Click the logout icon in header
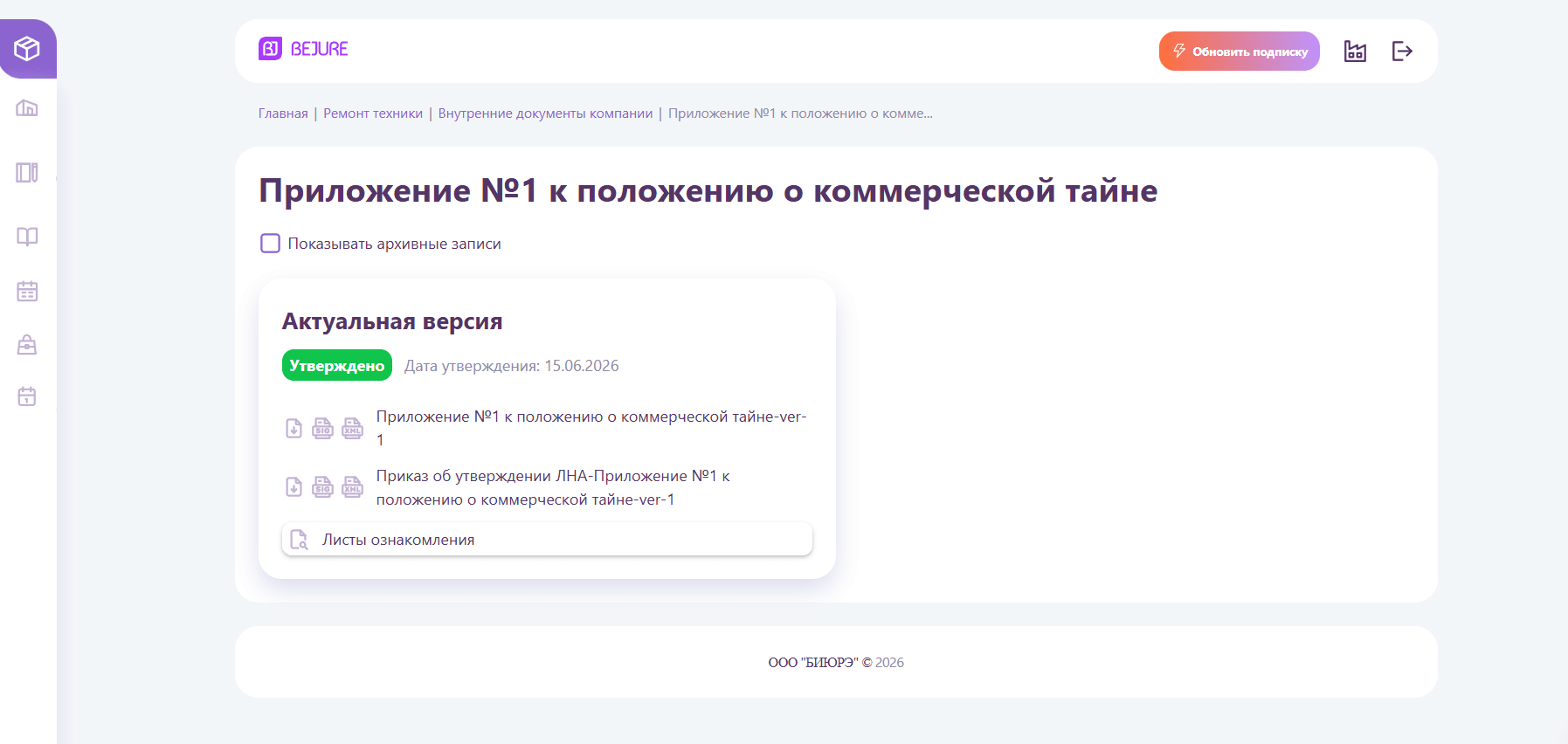Image resolution: width=1568 pixels, height=744 pixels. 1402,52
